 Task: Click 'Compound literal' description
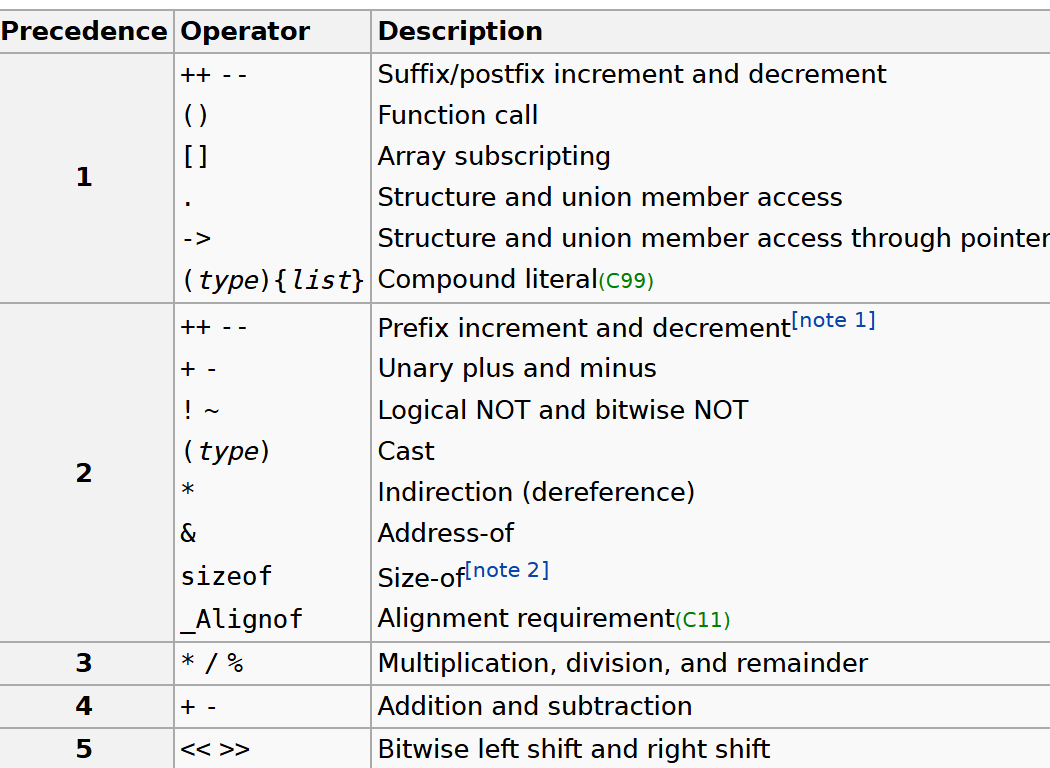pos(488,279)
